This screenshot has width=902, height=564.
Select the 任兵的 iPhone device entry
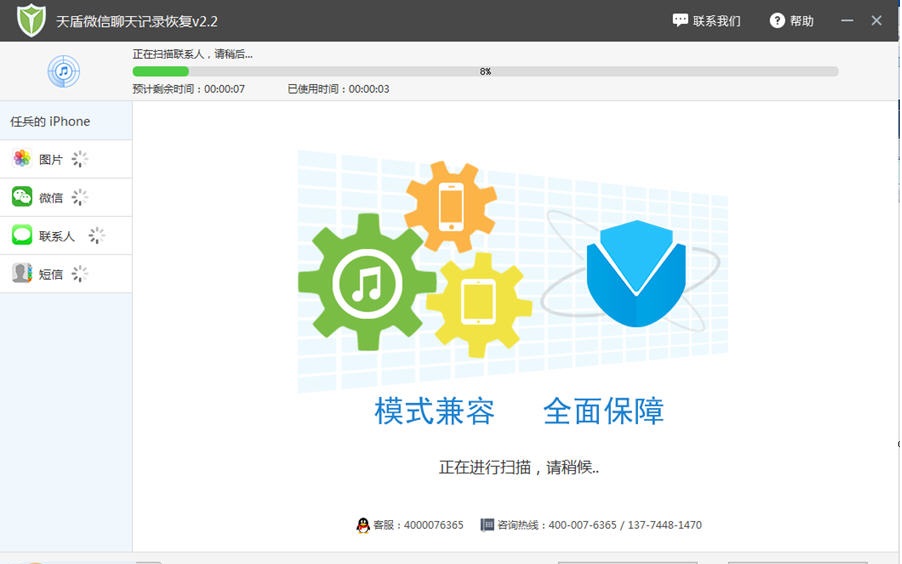[x=66, y=121]
